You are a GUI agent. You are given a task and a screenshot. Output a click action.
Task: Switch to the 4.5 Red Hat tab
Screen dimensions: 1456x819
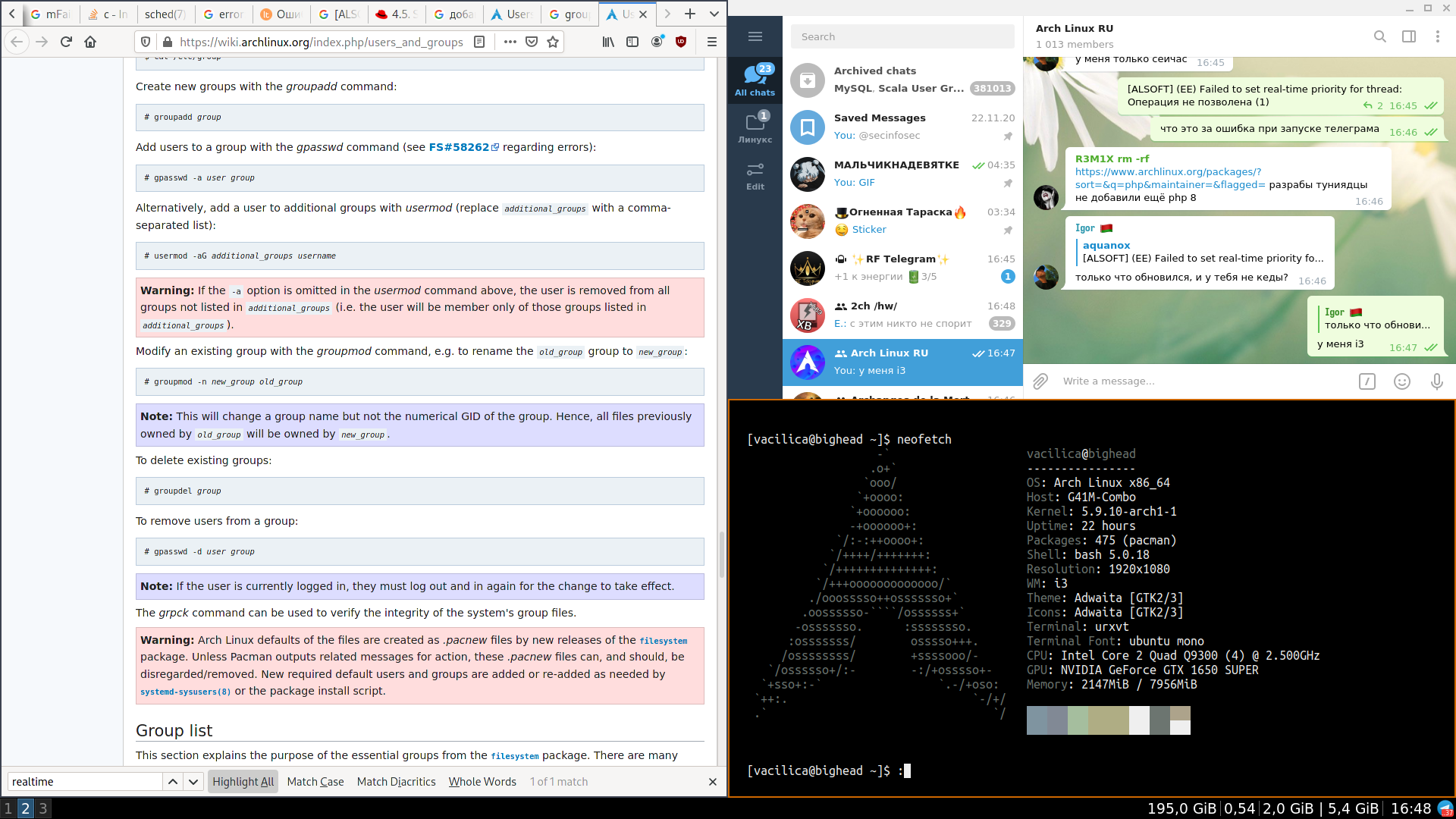click(x=396, y=14)
